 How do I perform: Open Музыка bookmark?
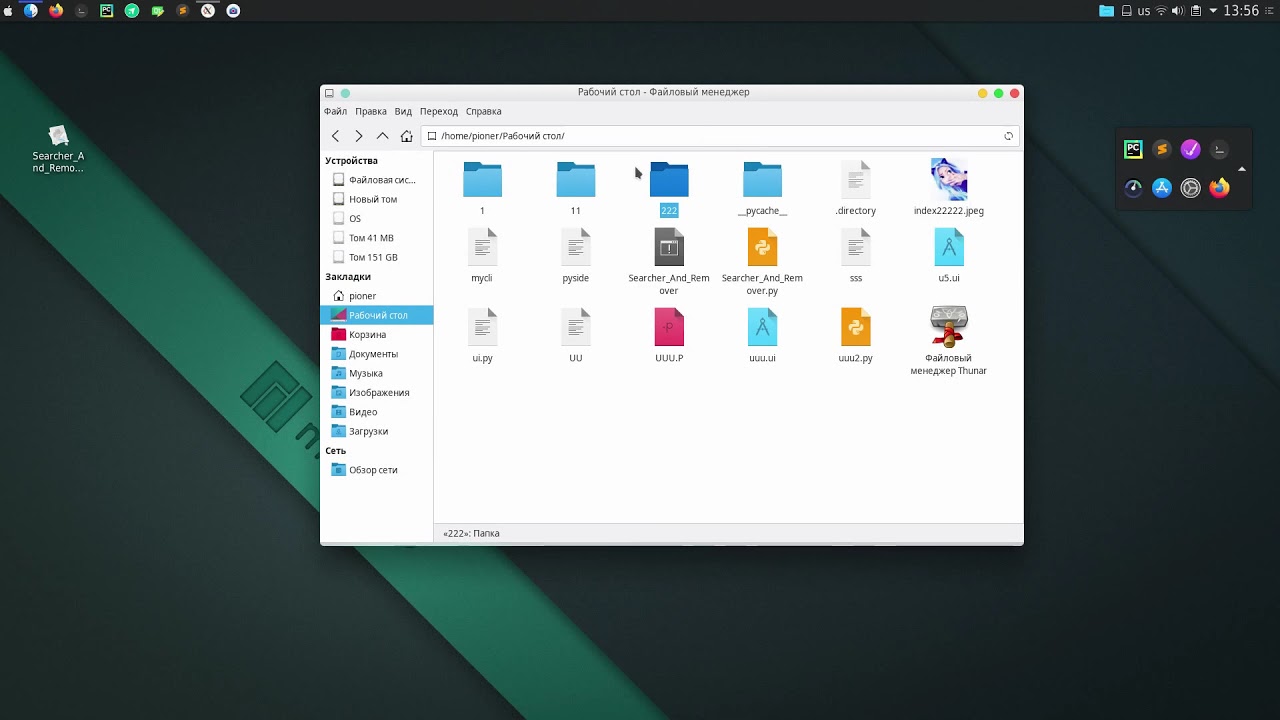click(x=377, y=373)
